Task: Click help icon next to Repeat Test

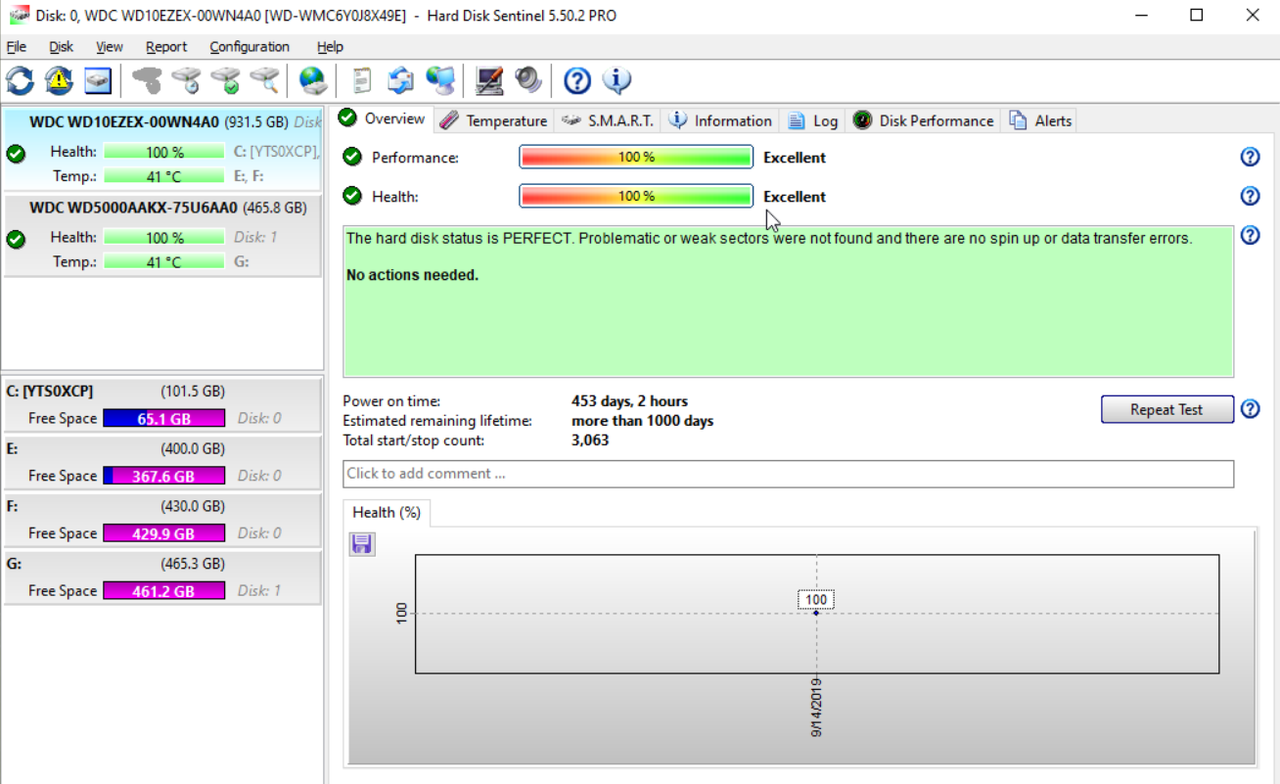Action: pos(1250,409)
